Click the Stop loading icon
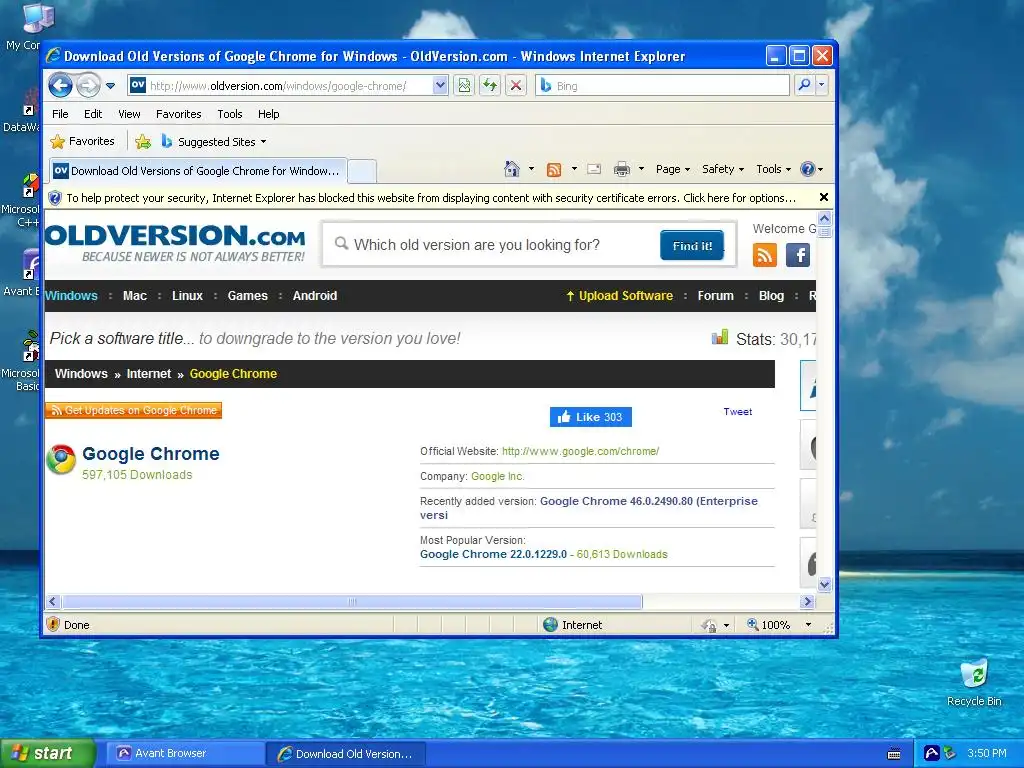1024x768 pixels. coord(516,86)
